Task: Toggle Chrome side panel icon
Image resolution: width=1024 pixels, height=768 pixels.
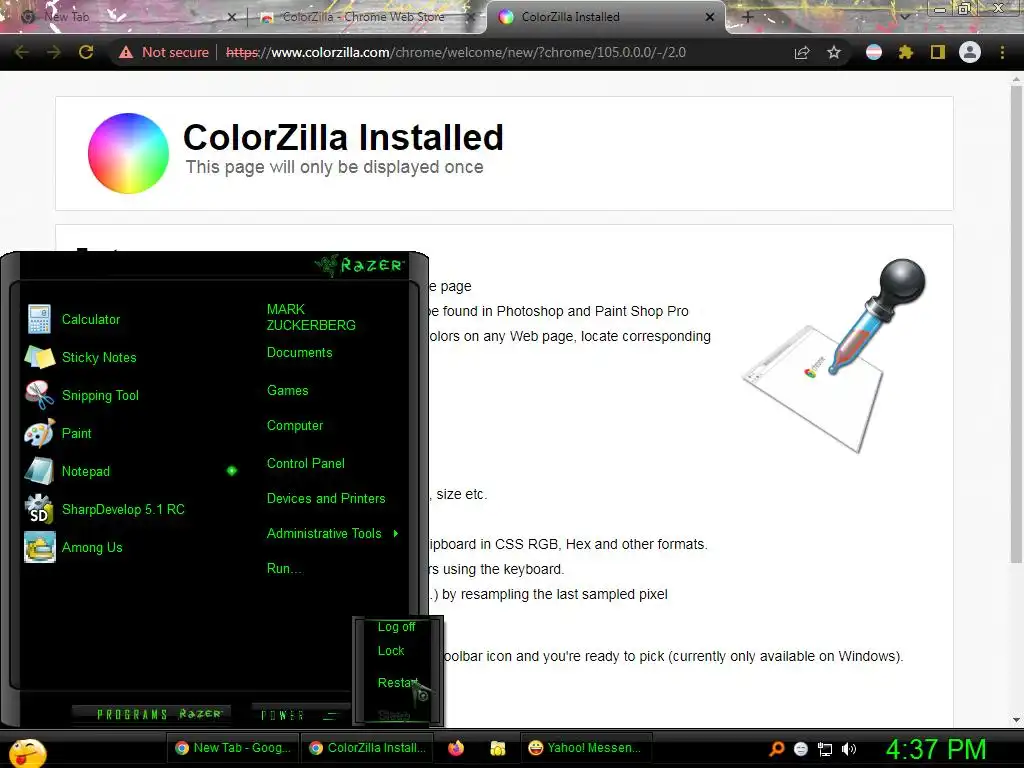Action: (x=938, y=52)
